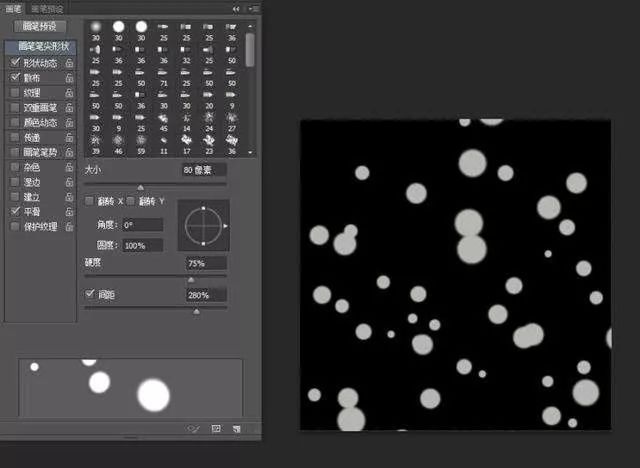This screenshot has height=468, width=640.
Task: Toggle lock icon for 传递
Action: coord(69,137)
